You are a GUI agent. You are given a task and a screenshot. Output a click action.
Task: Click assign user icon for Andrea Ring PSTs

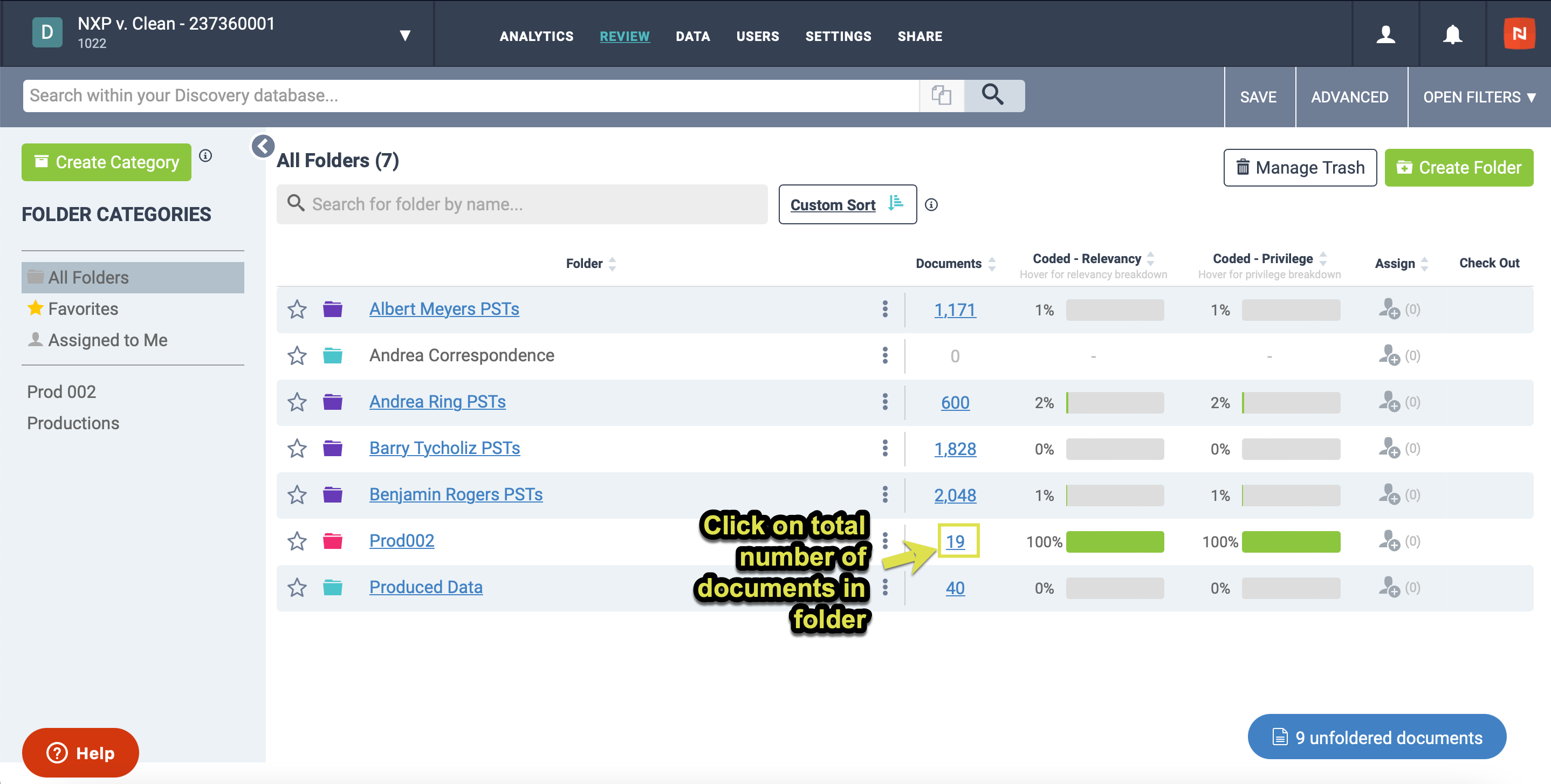(x=1389, y=402)
